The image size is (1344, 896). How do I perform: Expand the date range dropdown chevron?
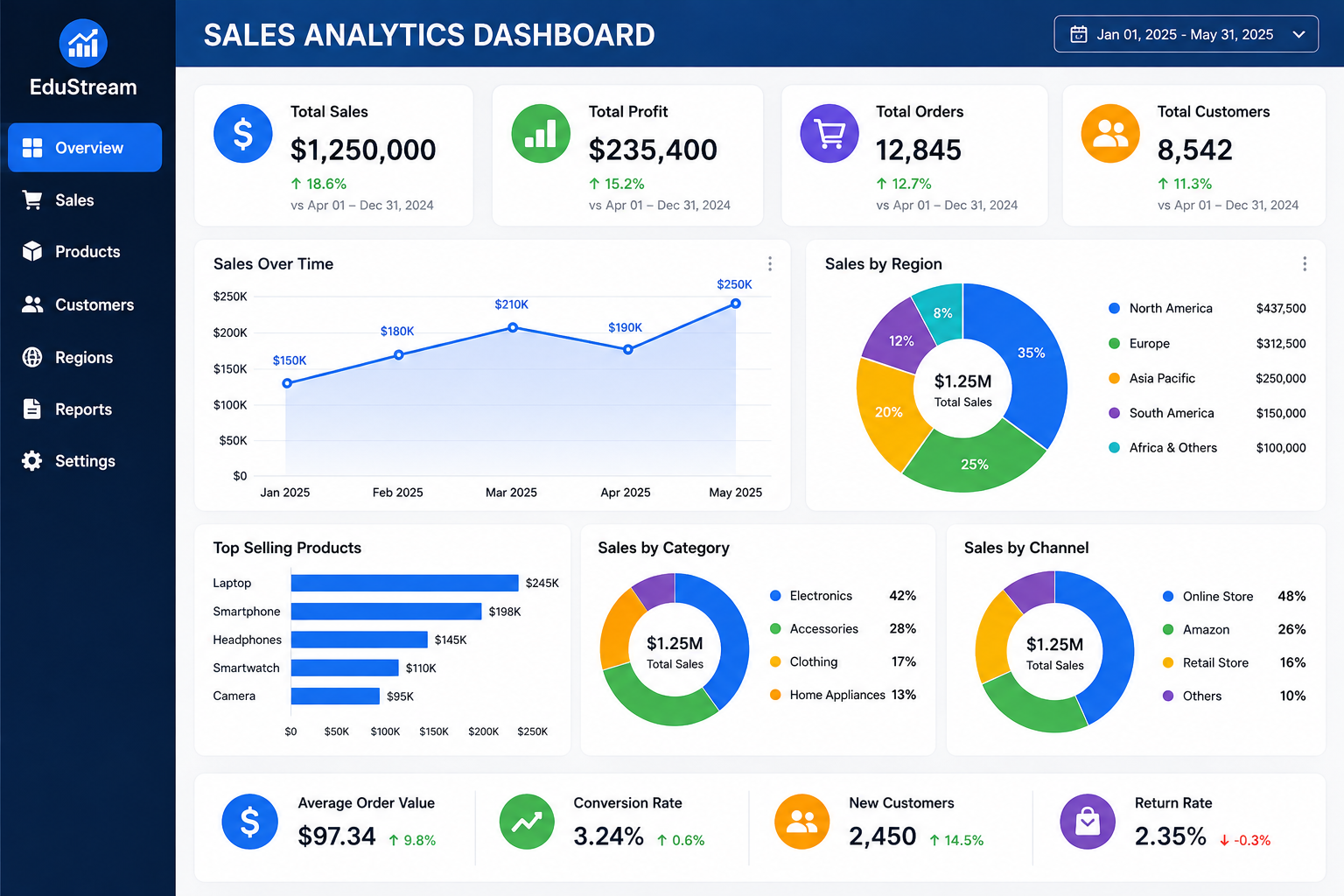click(x=1299, y=35)
